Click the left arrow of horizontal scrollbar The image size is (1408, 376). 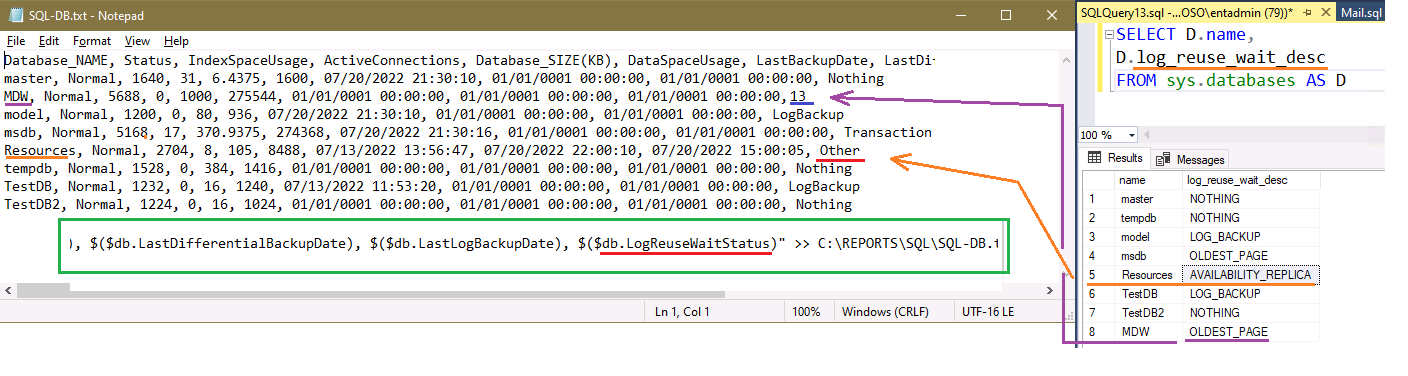[x=9, y=290]
